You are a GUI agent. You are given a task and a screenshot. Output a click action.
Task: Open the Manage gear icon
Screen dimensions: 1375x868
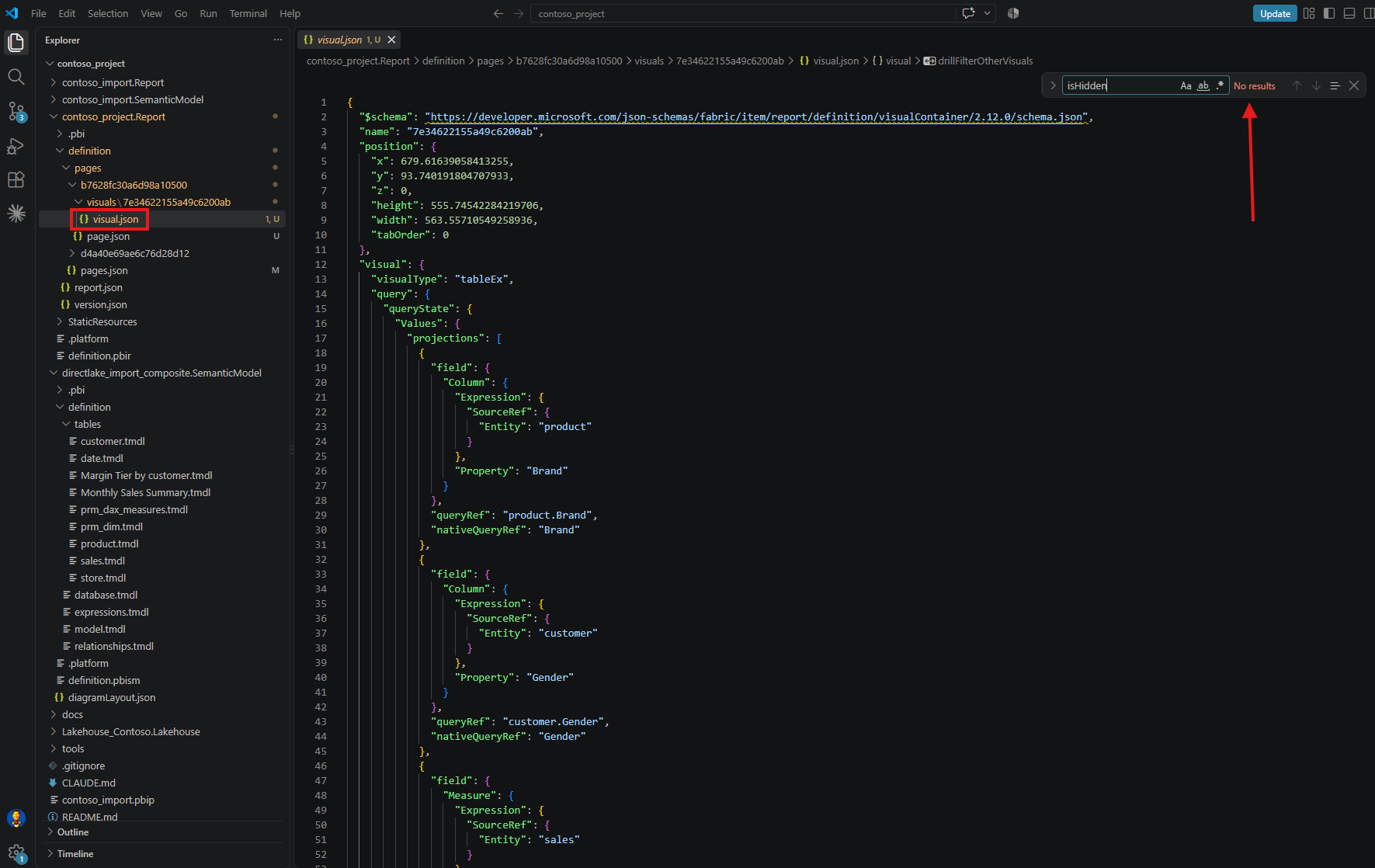[x=16, y=852]
